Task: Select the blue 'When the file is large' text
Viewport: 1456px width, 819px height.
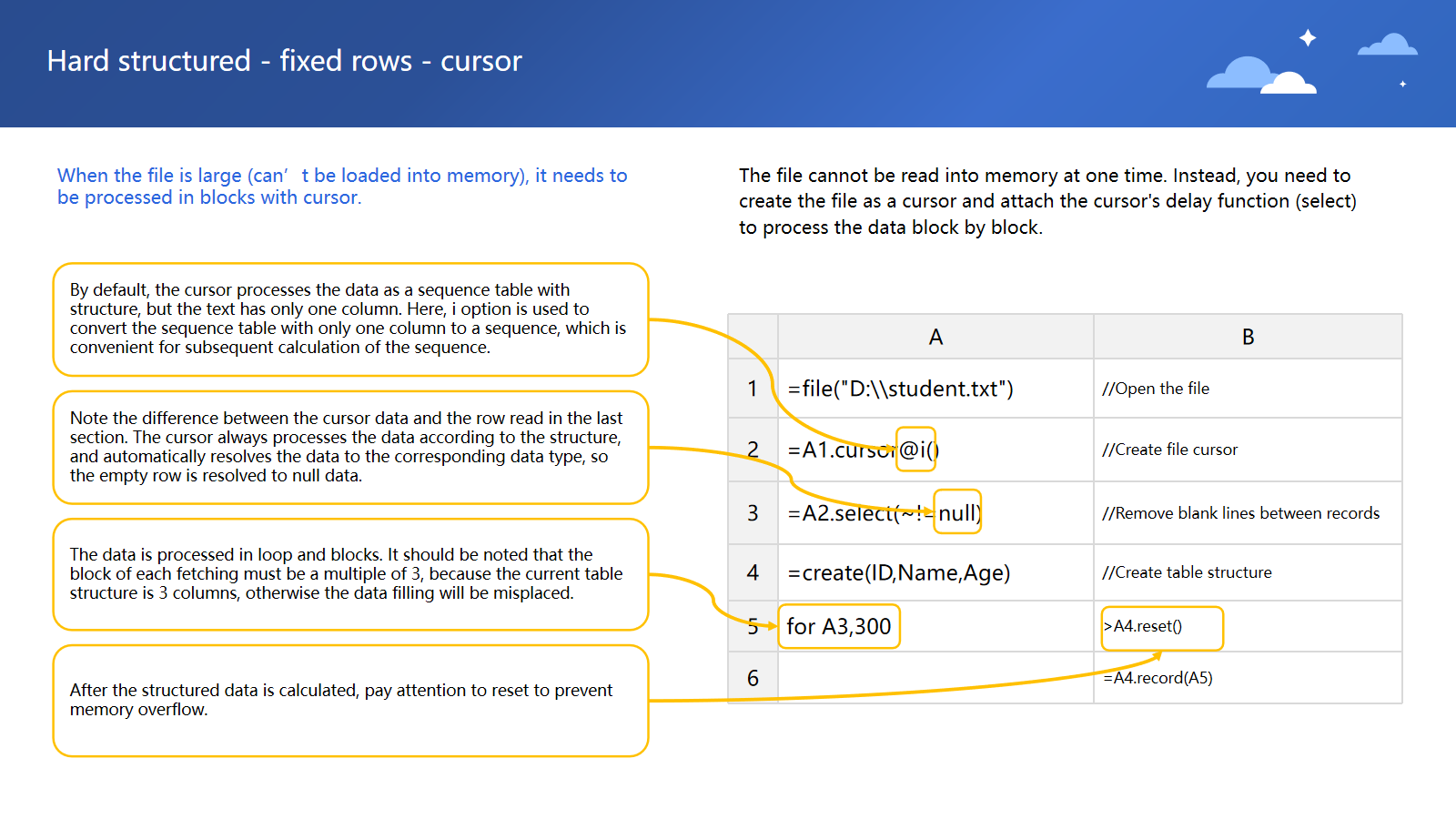Action: click(x=341, y=186)
